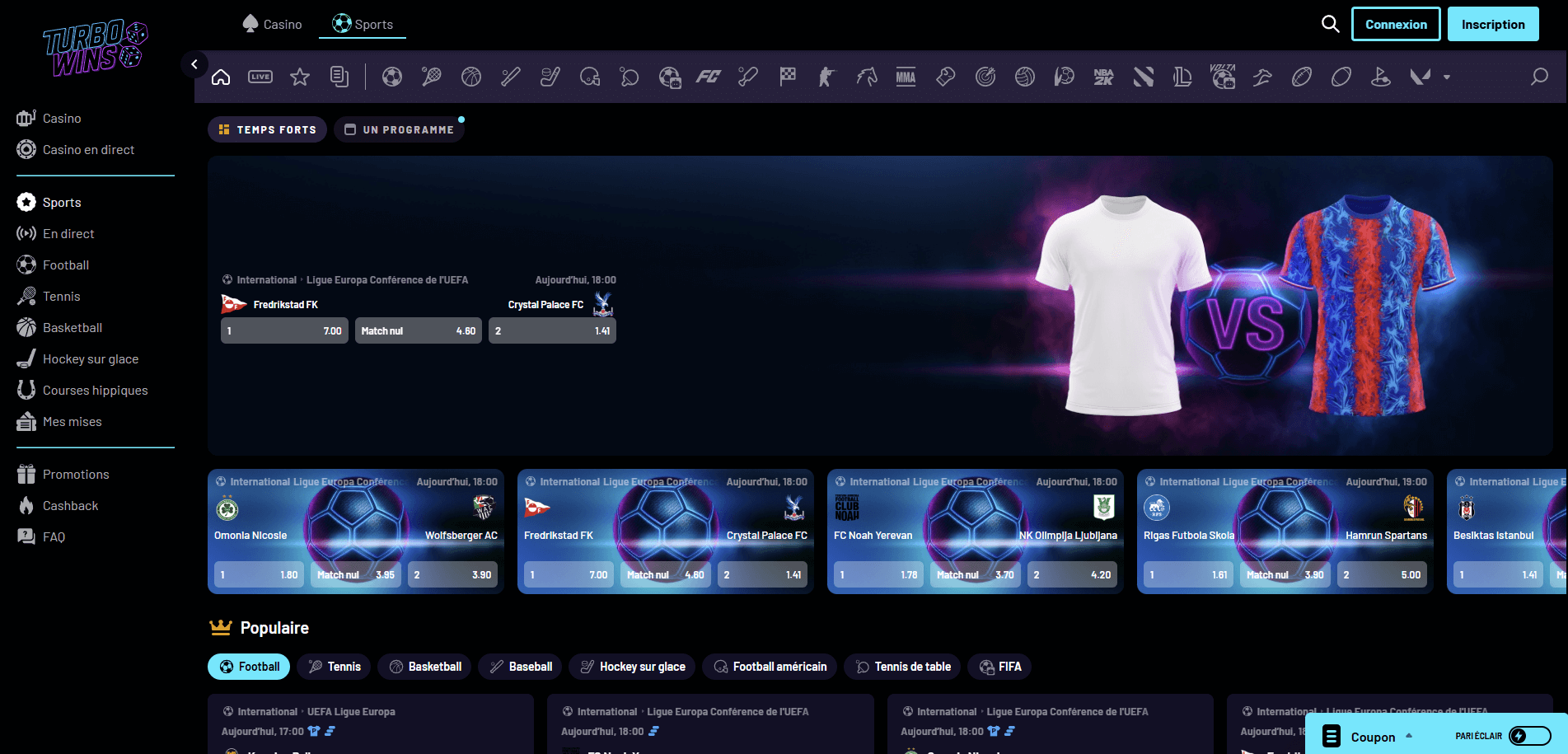The image size is (1568, 754).
Task: Click the Connexion button
Action: pos(1396,24)
